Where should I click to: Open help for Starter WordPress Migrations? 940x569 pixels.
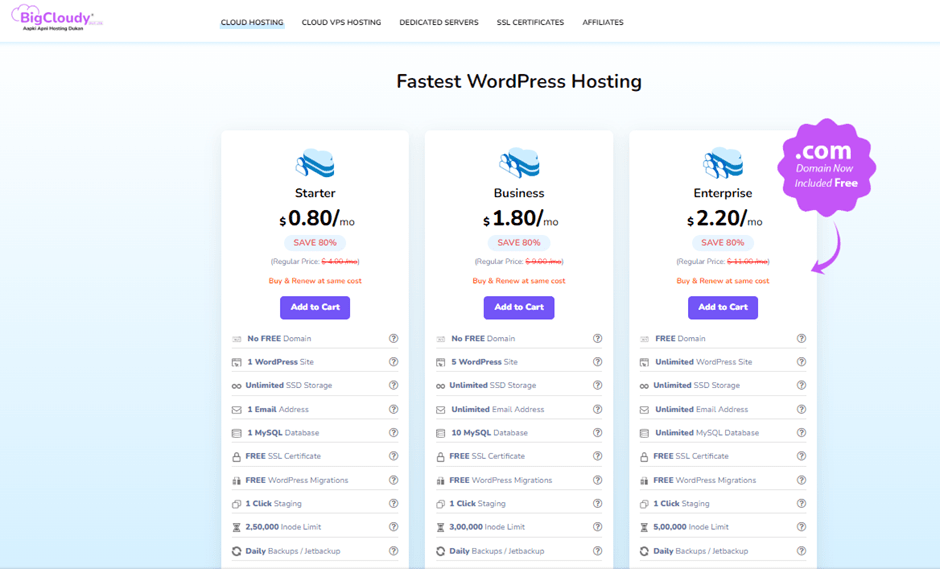click(x=393, y=480)
